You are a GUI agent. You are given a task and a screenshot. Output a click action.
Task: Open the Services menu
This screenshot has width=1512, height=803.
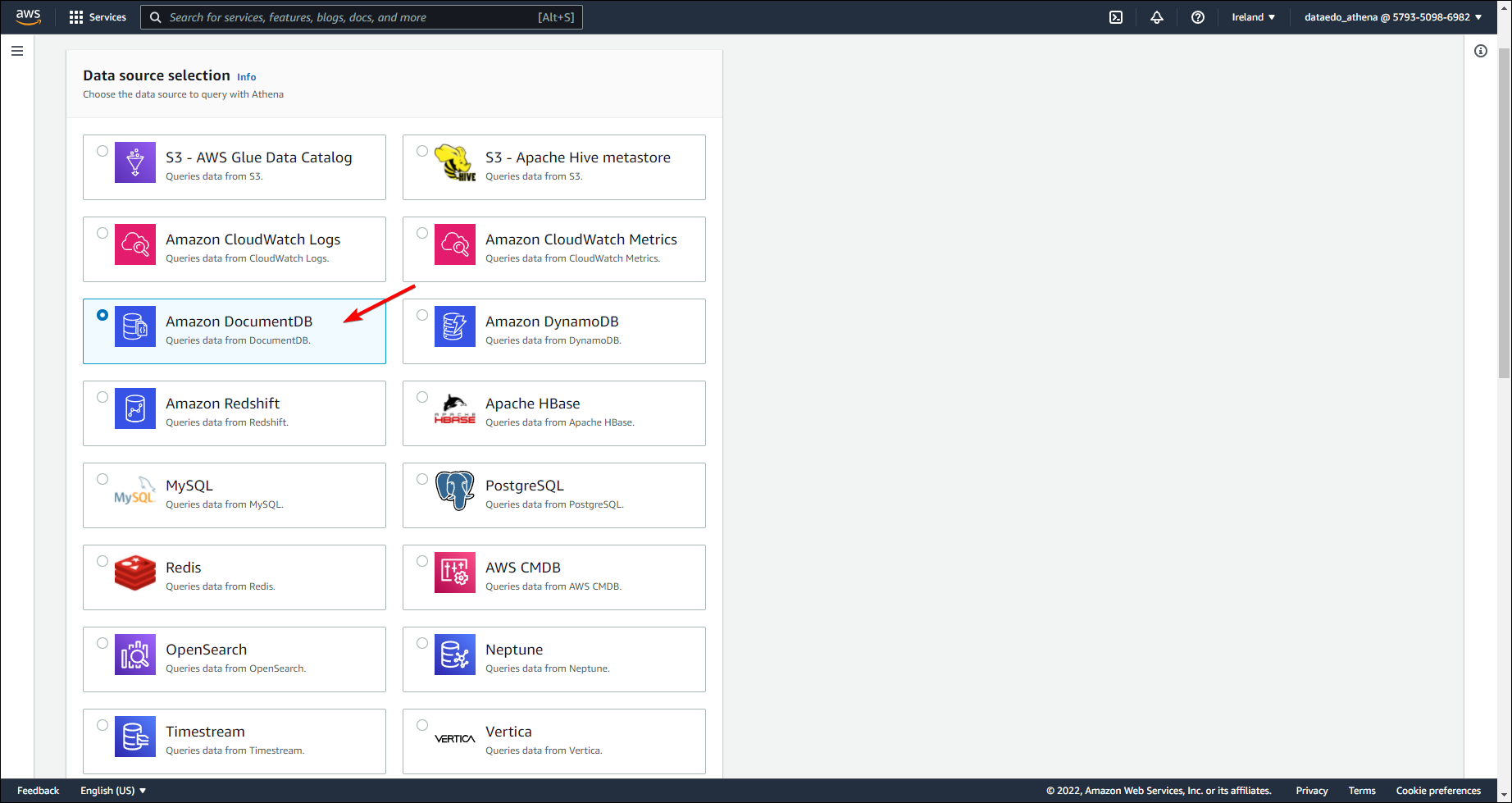click(x=98, y=16)
